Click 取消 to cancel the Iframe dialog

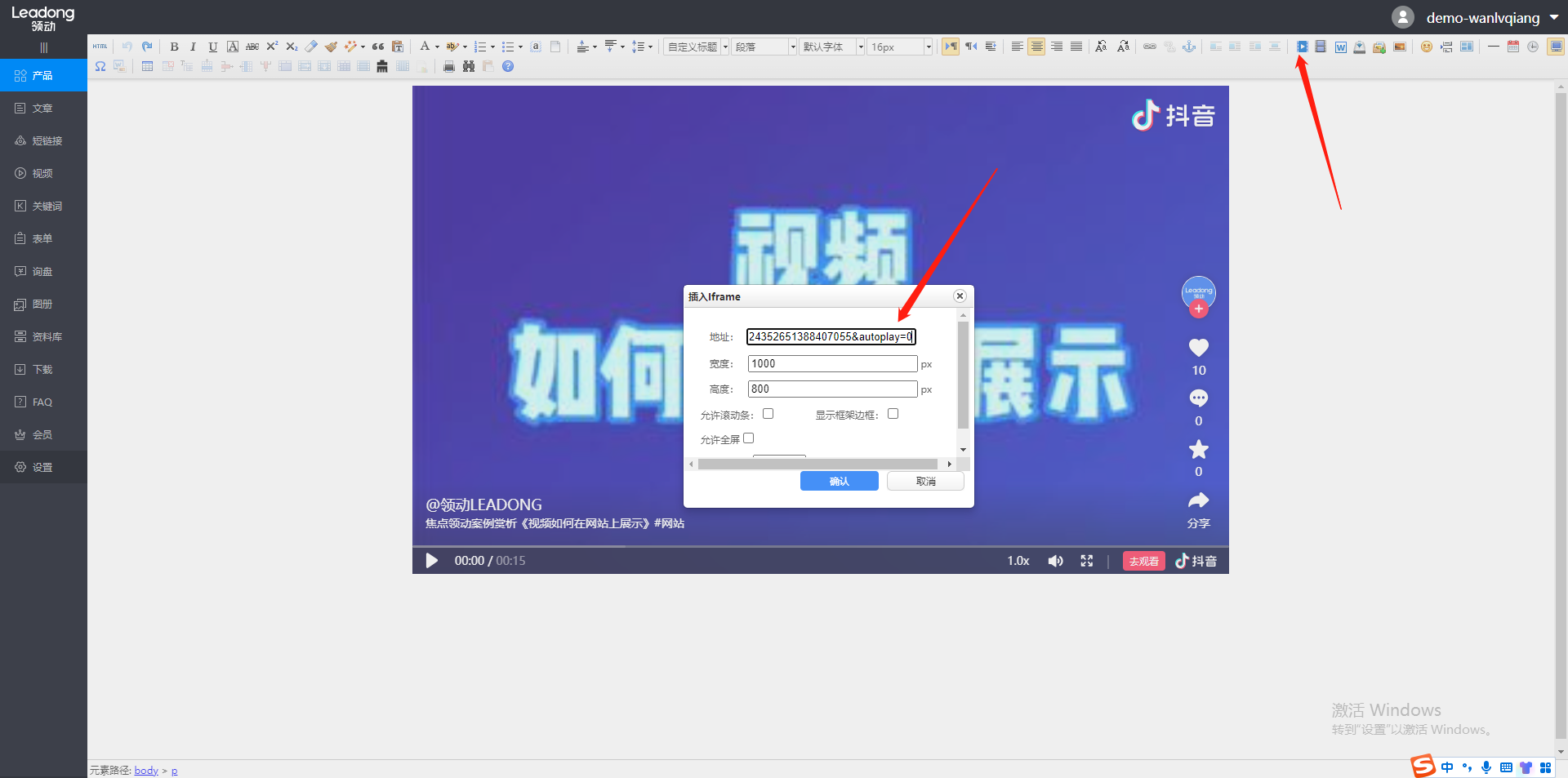(925, 481)
